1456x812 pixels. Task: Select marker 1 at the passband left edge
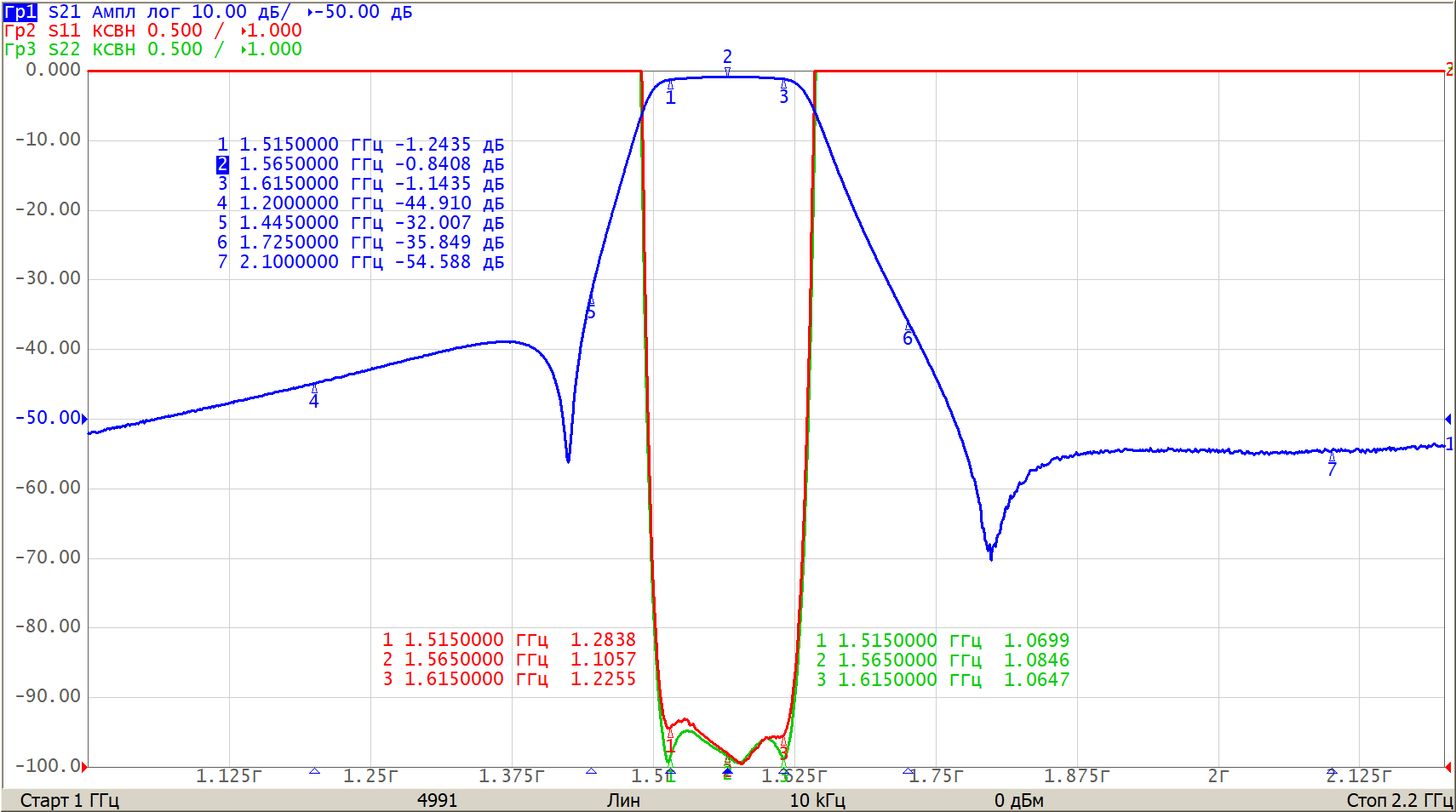tap(670, 85)
